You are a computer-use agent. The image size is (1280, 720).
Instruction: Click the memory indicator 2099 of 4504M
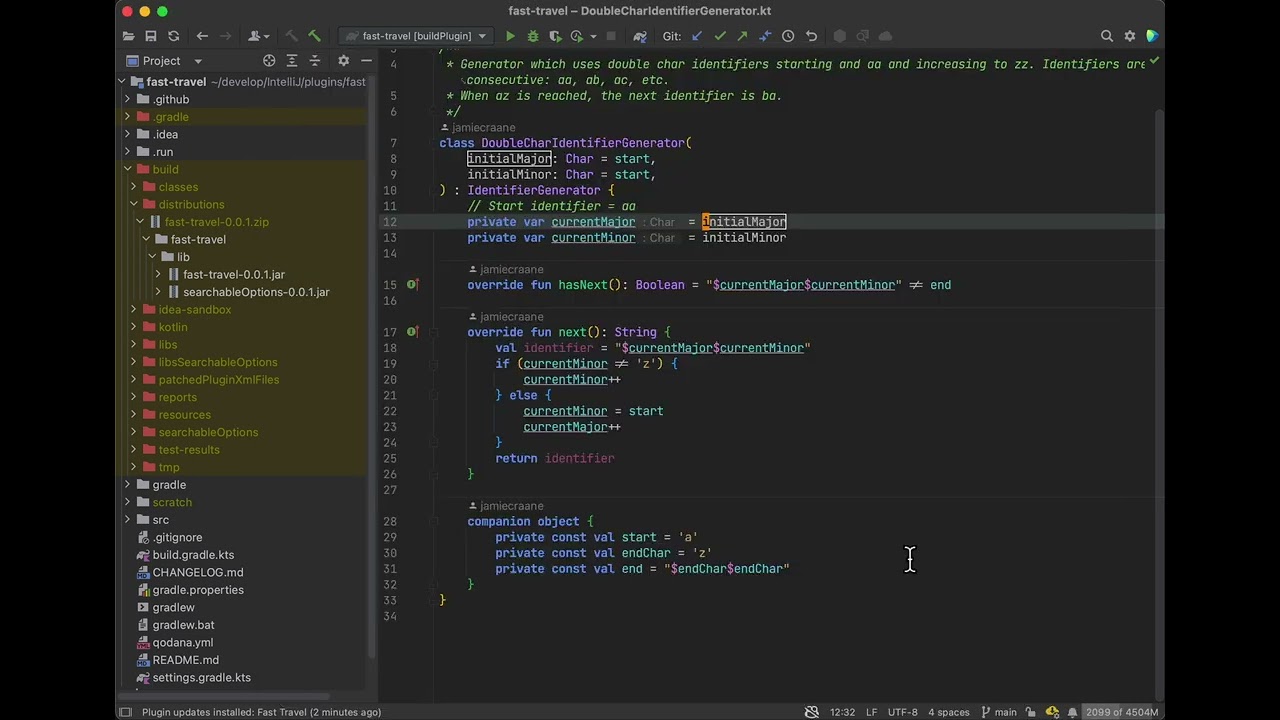coord(1121,712)
